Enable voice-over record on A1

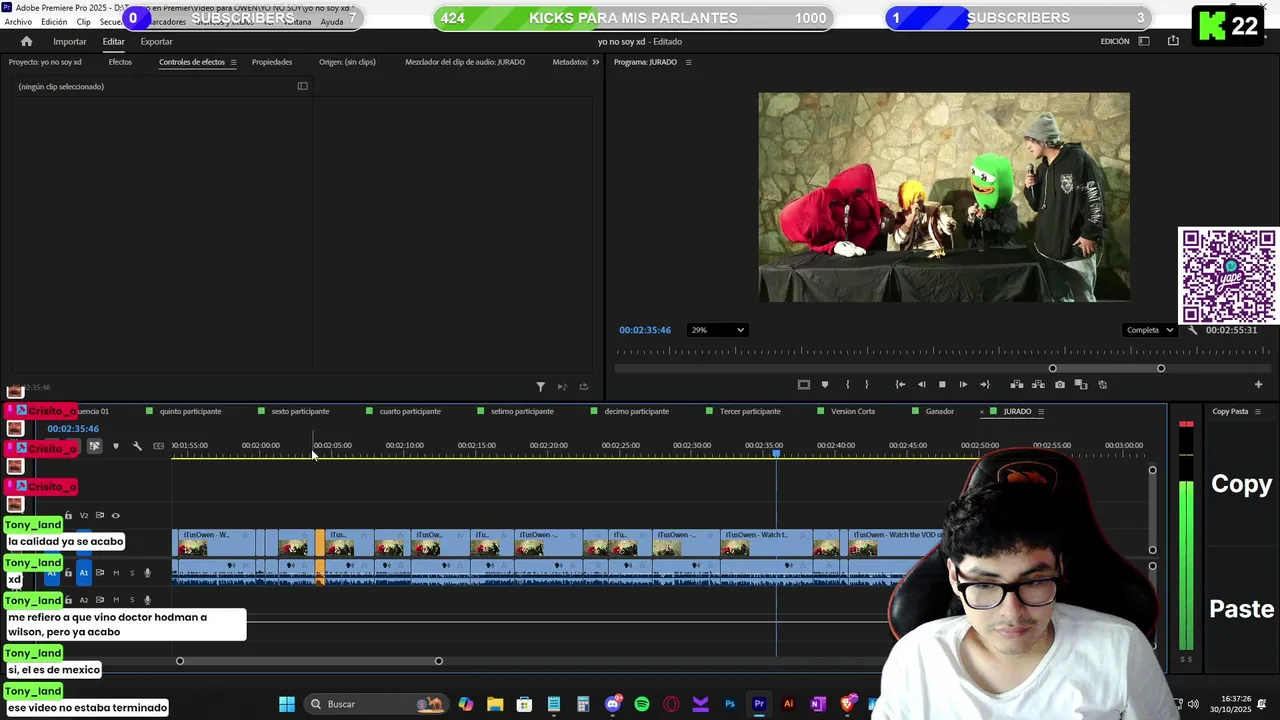coord(147,573)
